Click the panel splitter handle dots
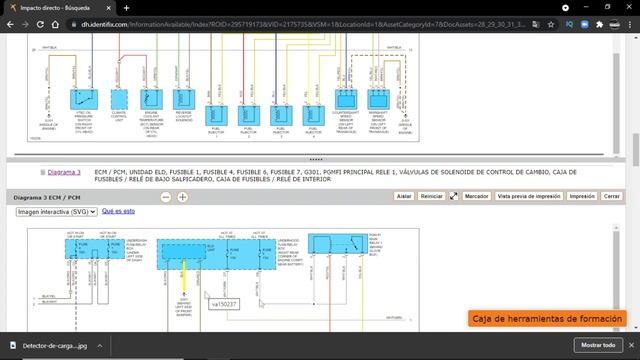 click(x=316, y=160)
